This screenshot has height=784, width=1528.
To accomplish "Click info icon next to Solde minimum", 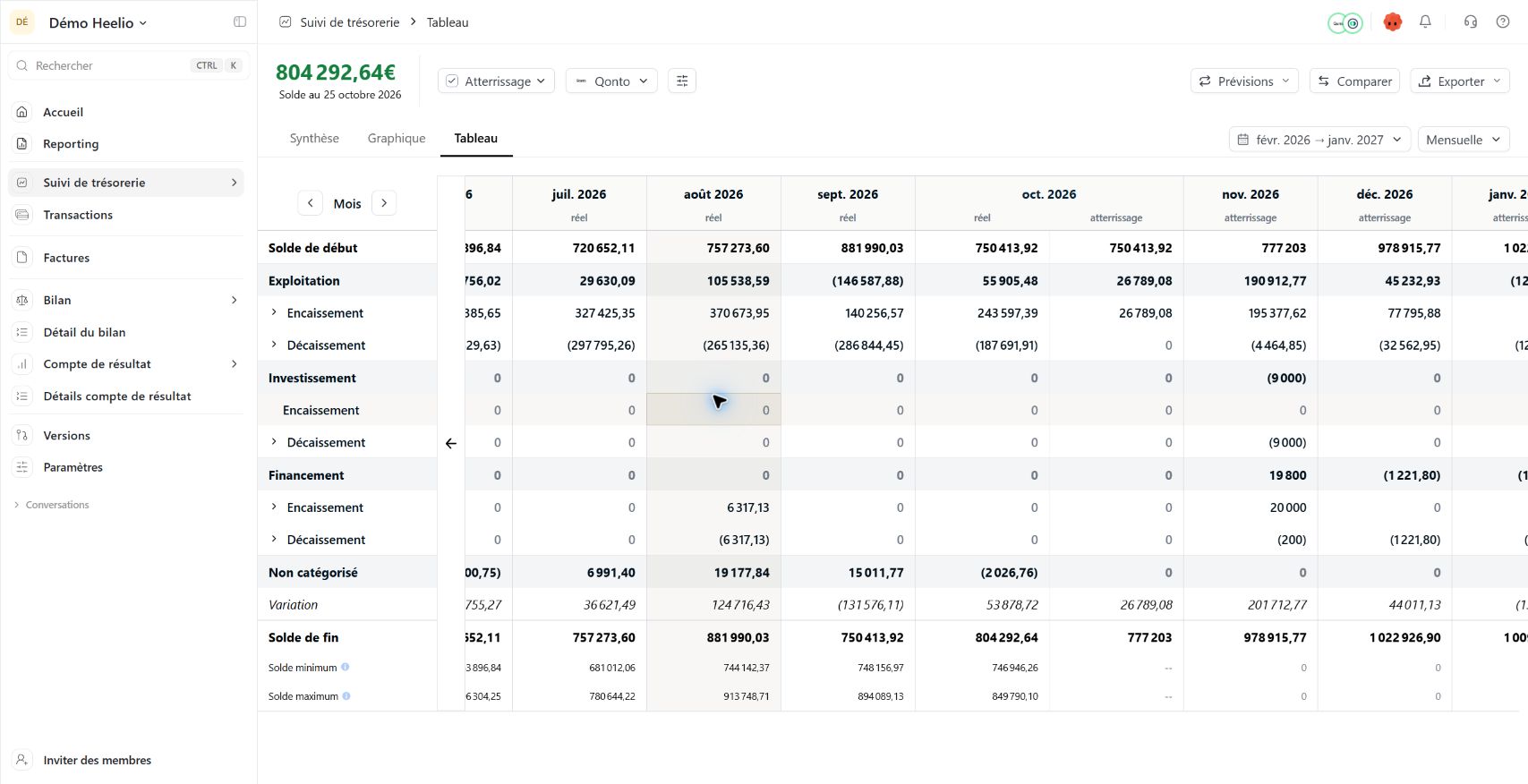I will [x=346, y=667].
